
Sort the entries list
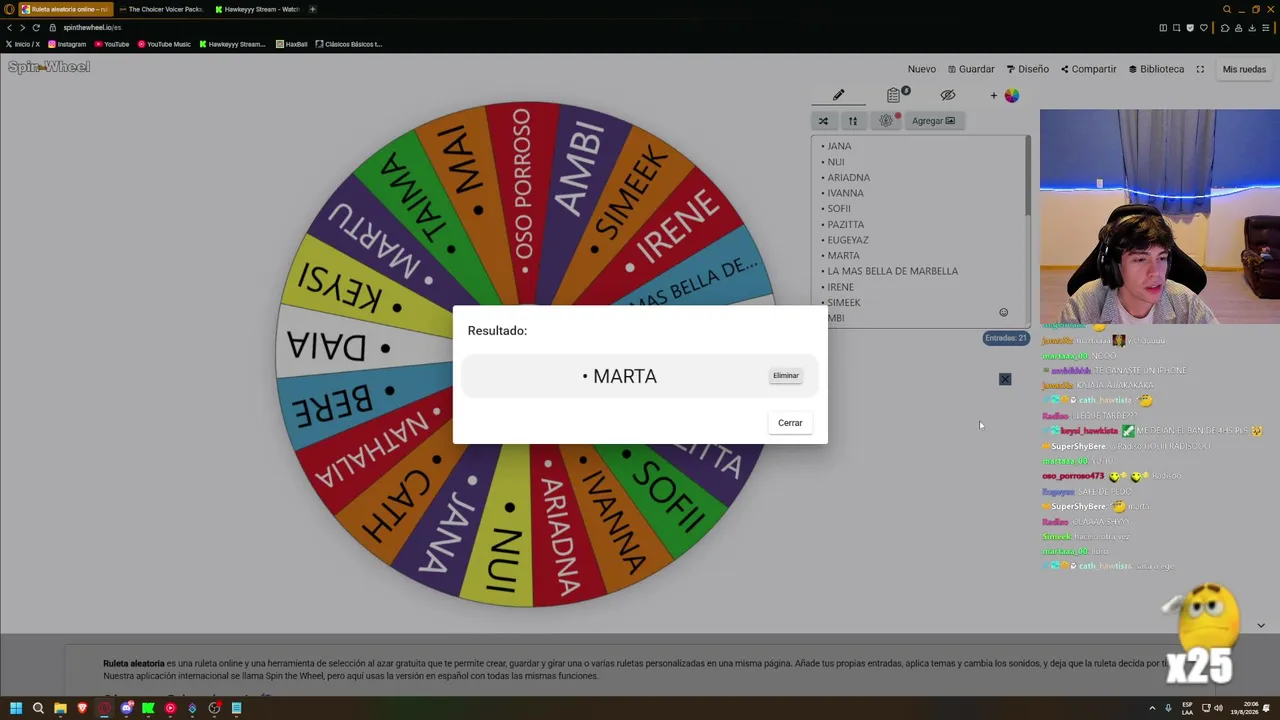[x=853, y=121]
